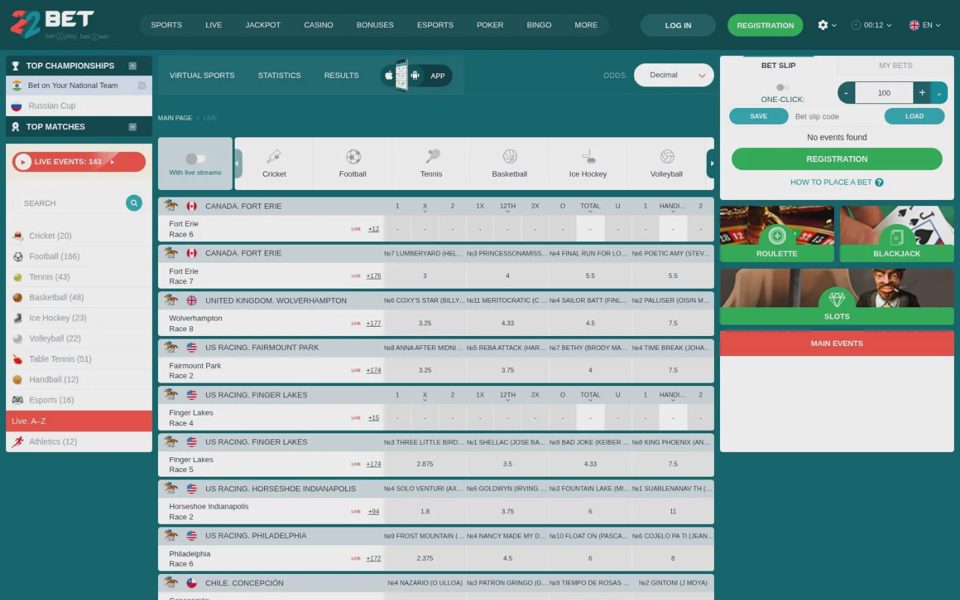Open the Casino menu item

[x=318, y=25]
